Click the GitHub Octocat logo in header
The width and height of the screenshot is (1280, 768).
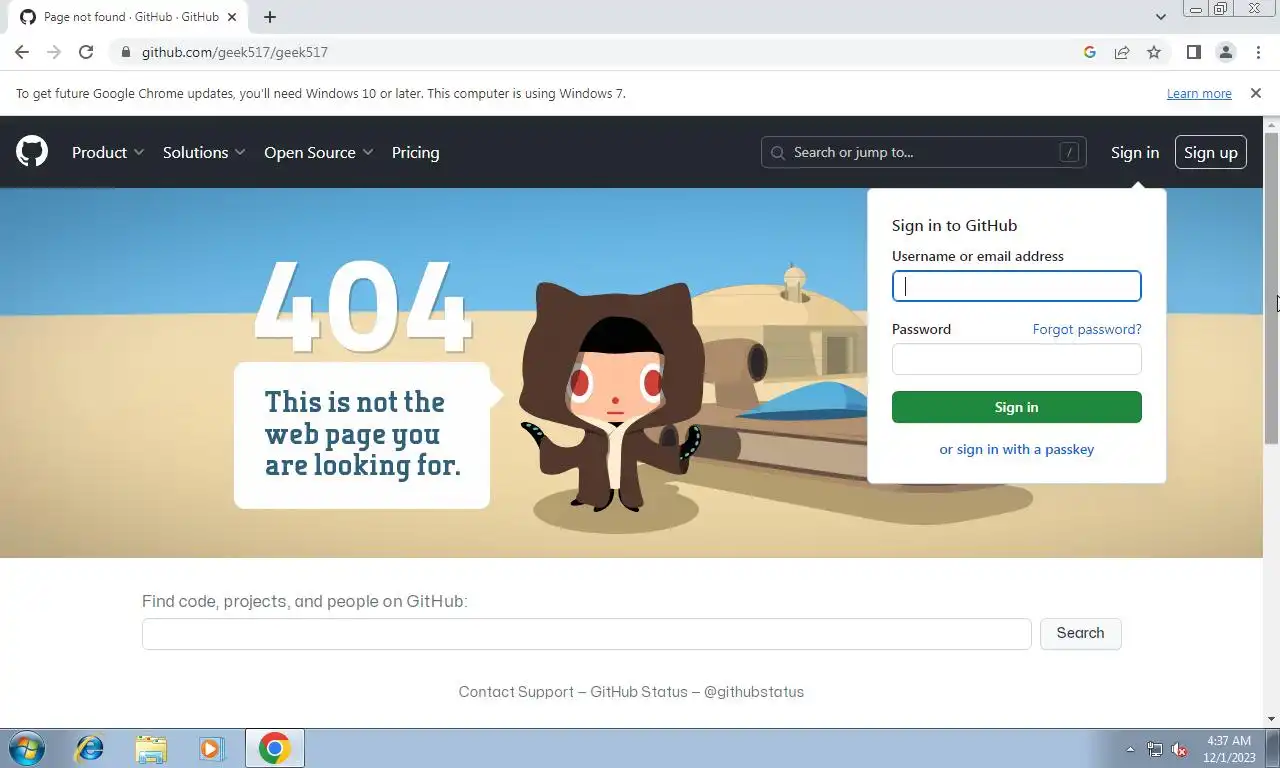[32, 152]
